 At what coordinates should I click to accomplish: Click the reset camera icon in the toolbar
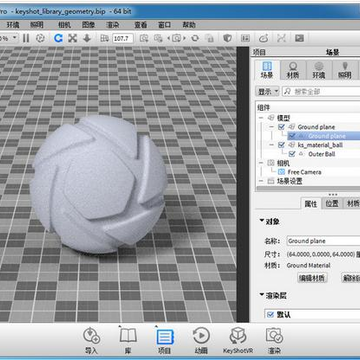pyautogui.click(x=195, y=39)
